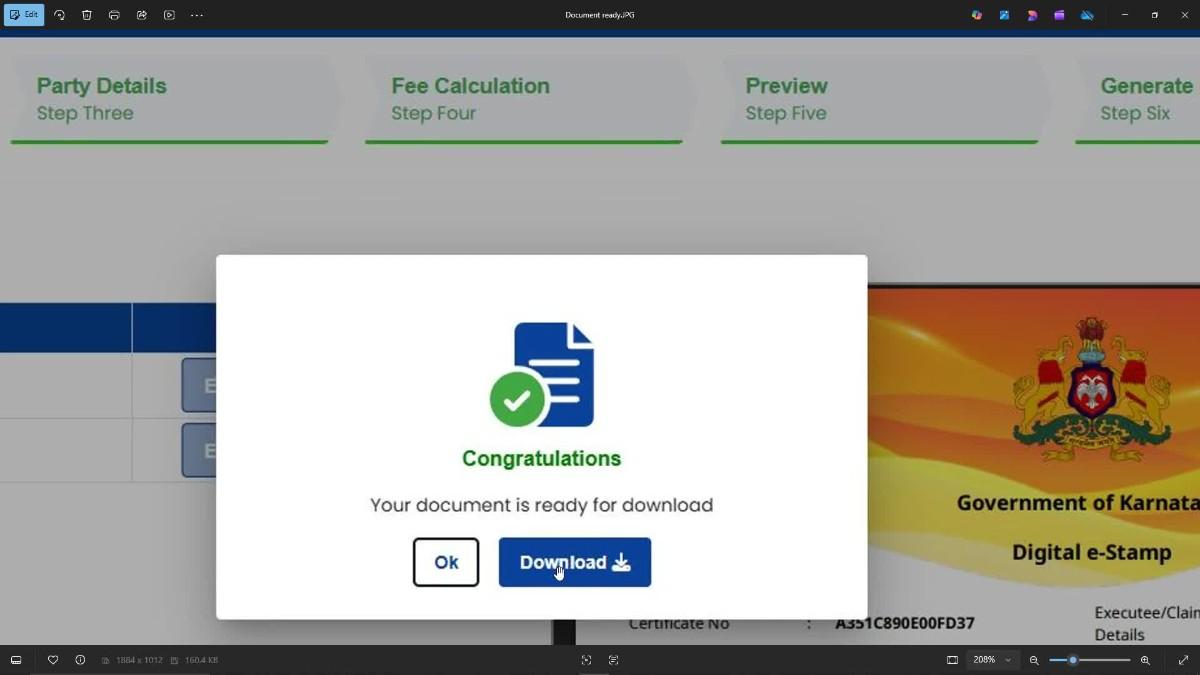Click the Download button in the dialog
The image size is (1200, 675).
(574, 562)
